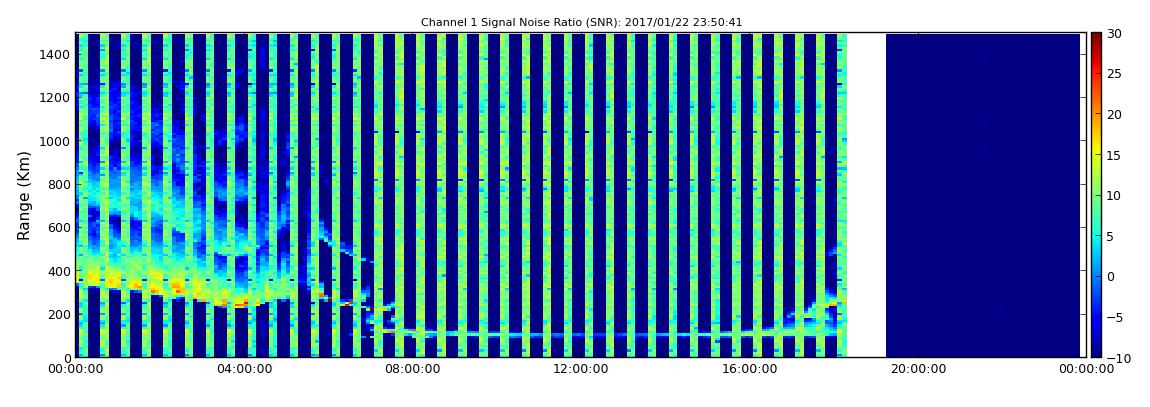Screen dimensions: 1150x407
Task: Click the 1000 y-axis tick label
Action: (x=55, y=141)
